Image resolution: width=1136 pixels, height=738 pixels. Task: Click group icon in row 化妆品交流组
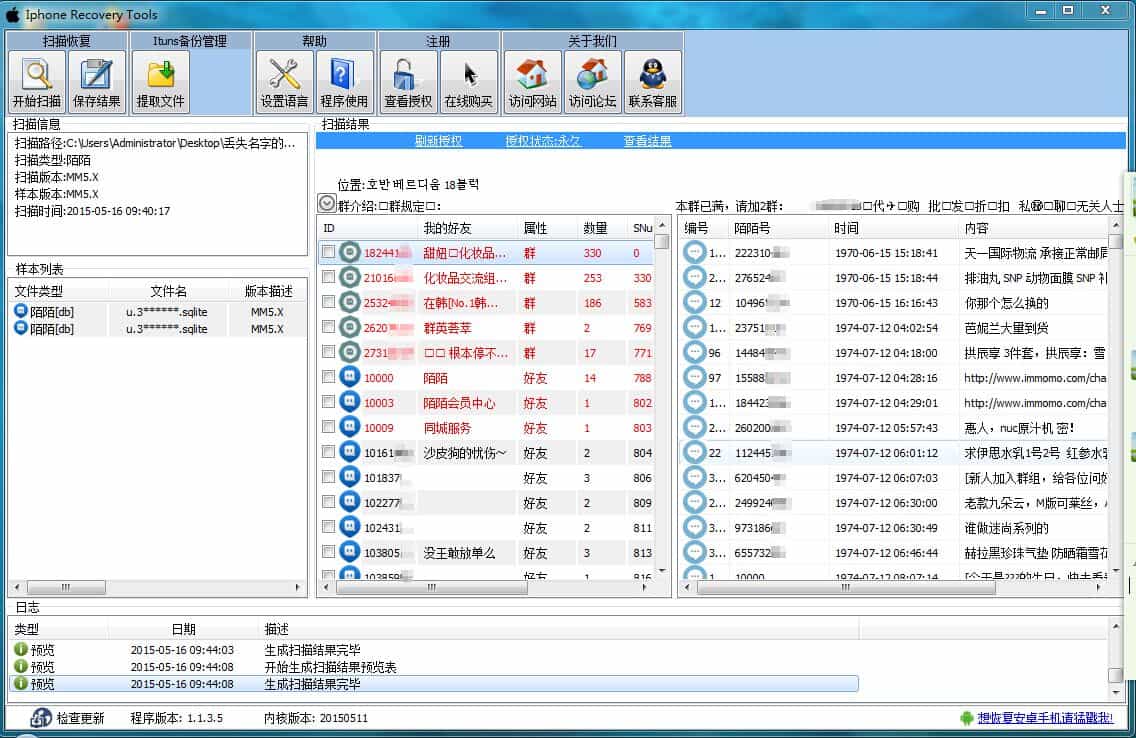point(350,277)
